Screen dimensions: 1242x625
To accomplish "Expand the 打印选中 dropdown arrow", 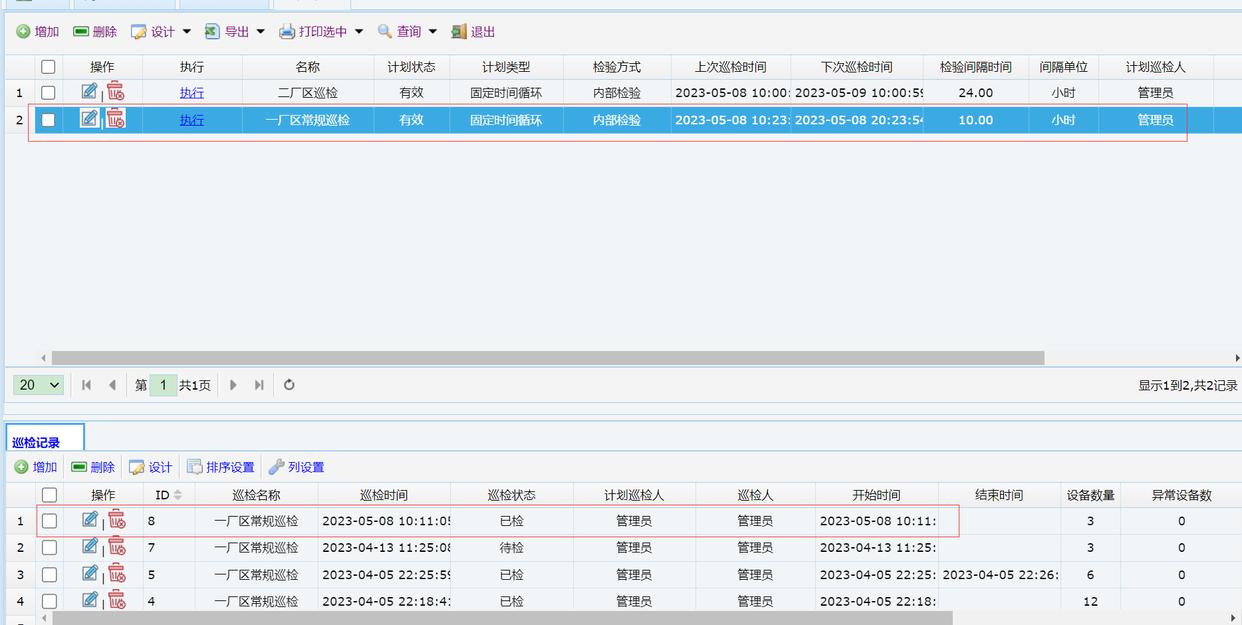I will click(x=359, y=32).
